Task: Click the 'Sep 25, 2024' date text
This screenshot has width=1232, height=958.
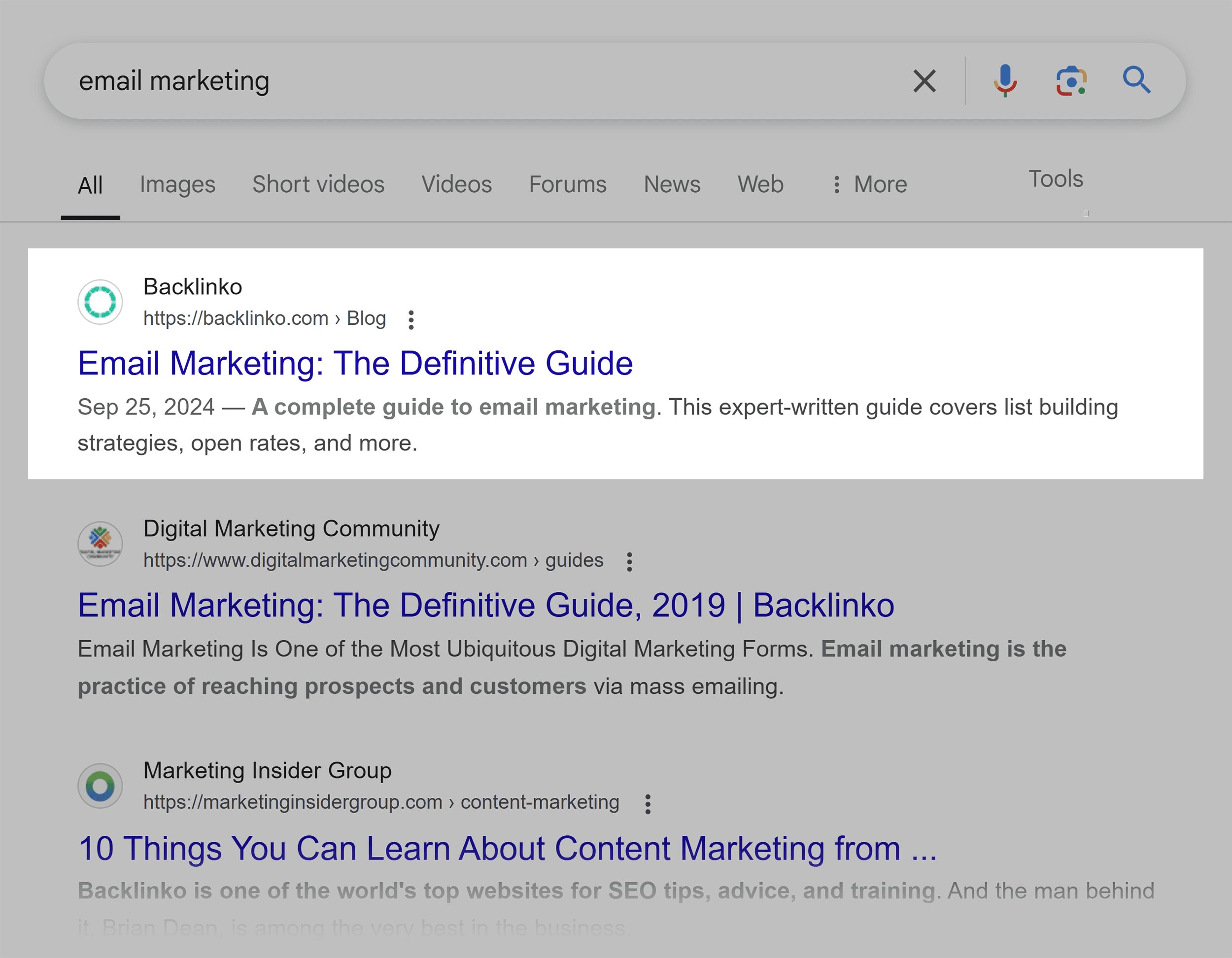Action: [x=146, y=408]
